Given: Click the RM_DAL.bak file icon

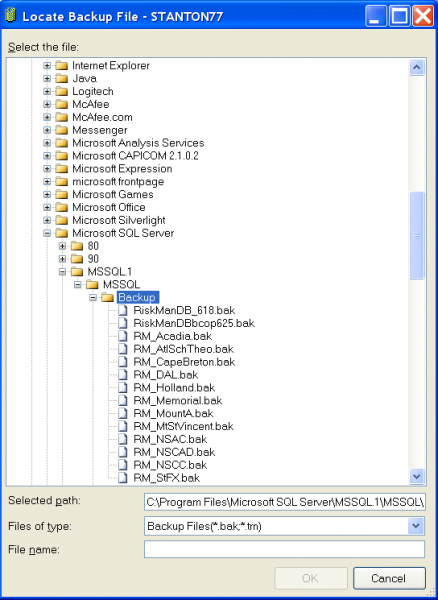Looking at the screenshot, I should tap(122, 375).
